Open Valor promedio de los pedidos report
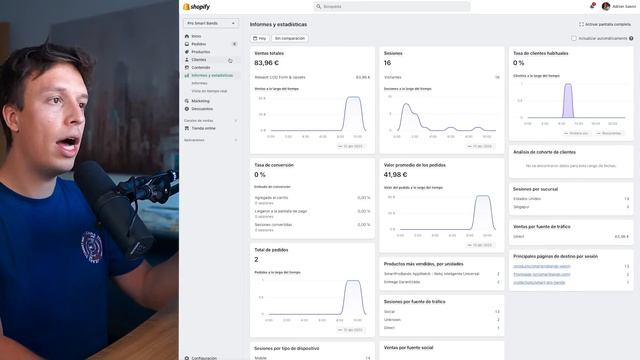The width and height of the screenshot is (640, 360). (x=415, y=165)
